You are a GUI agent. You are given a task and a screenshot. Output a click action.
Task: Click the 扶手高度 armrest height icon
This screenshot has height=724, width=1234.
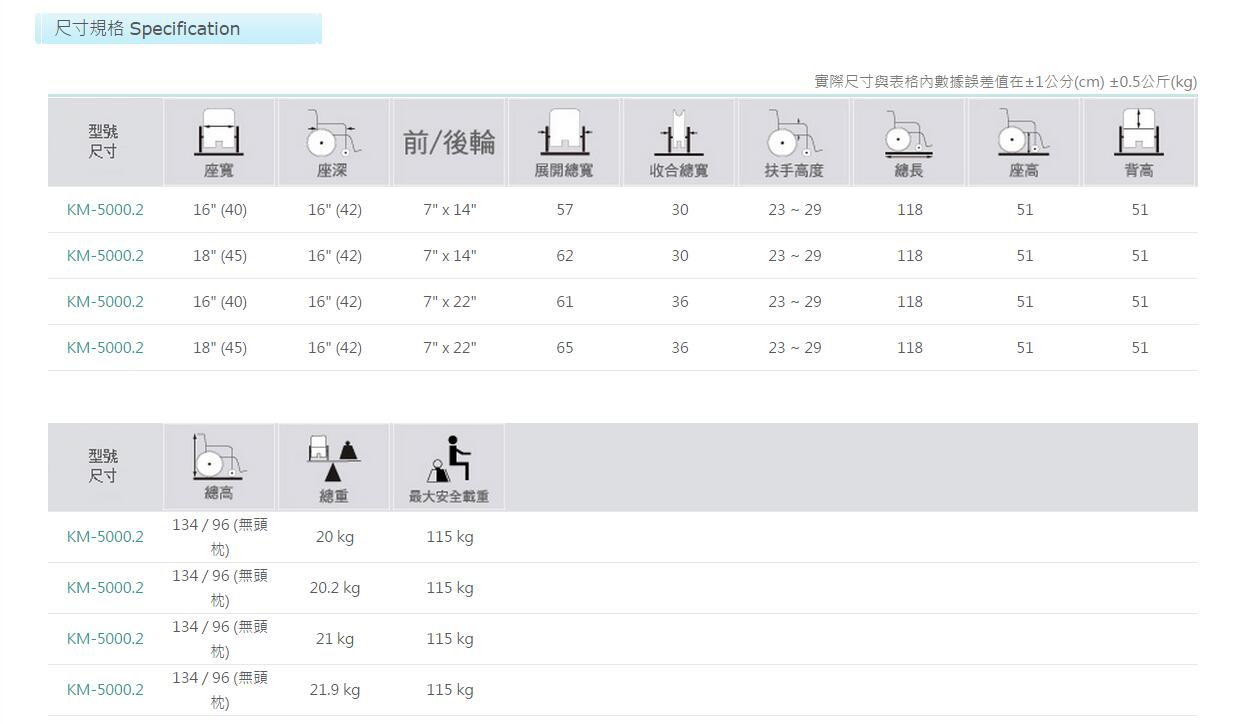794,135
